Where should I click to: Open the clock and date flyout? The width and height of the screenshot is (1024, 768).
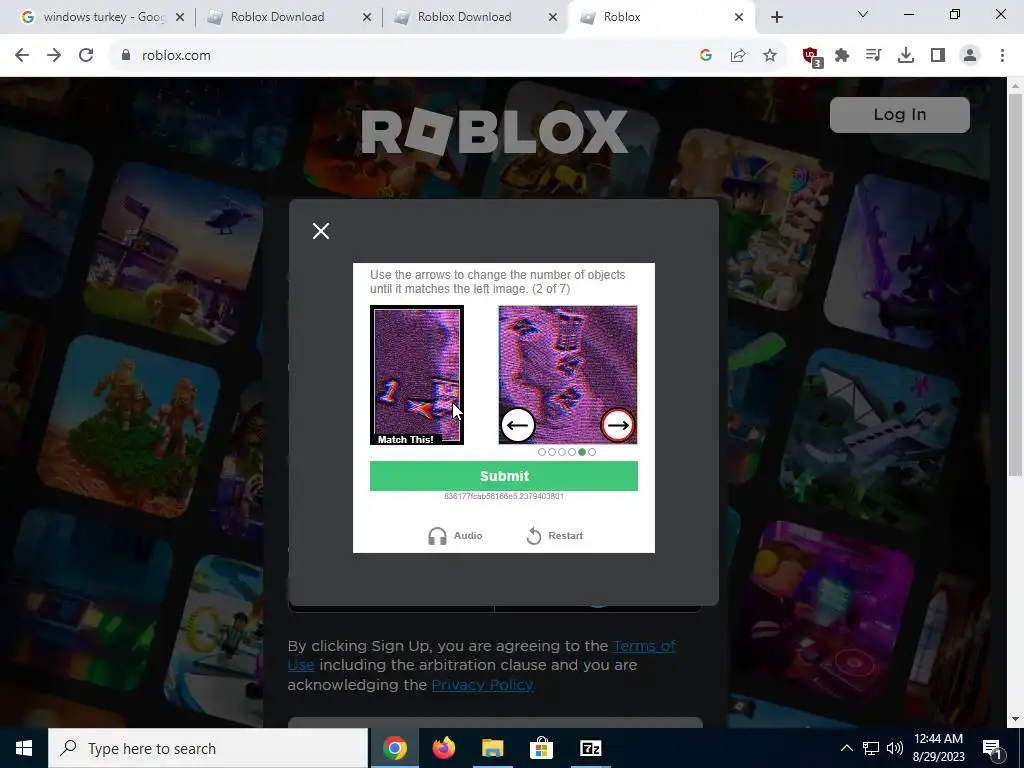(x=938, y=748)
